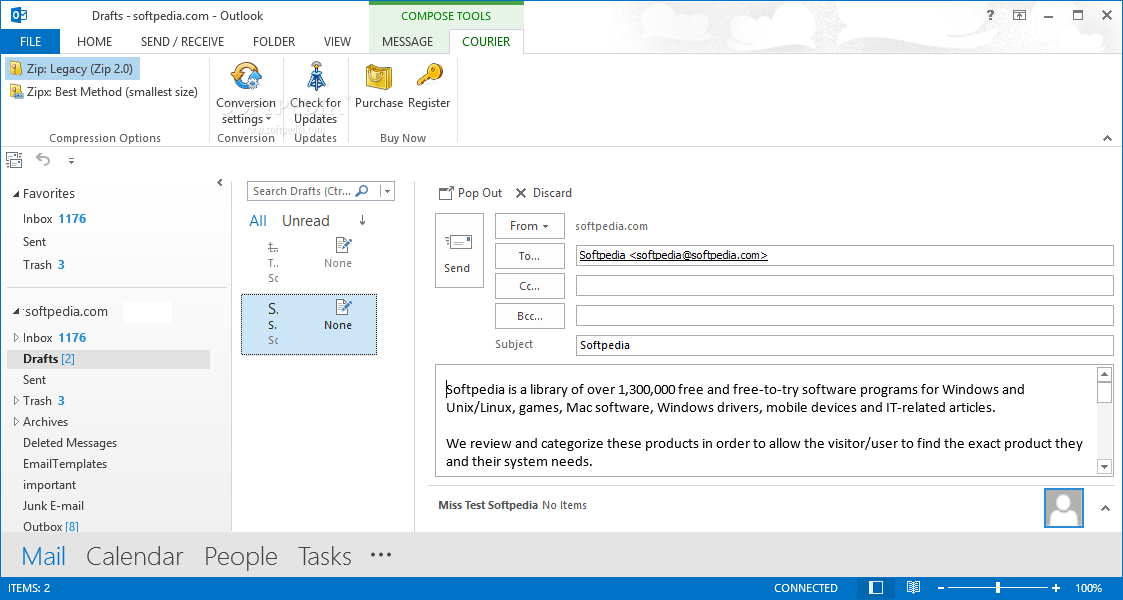
Task: Click the Register key icon
Action: tap(429, 76)
